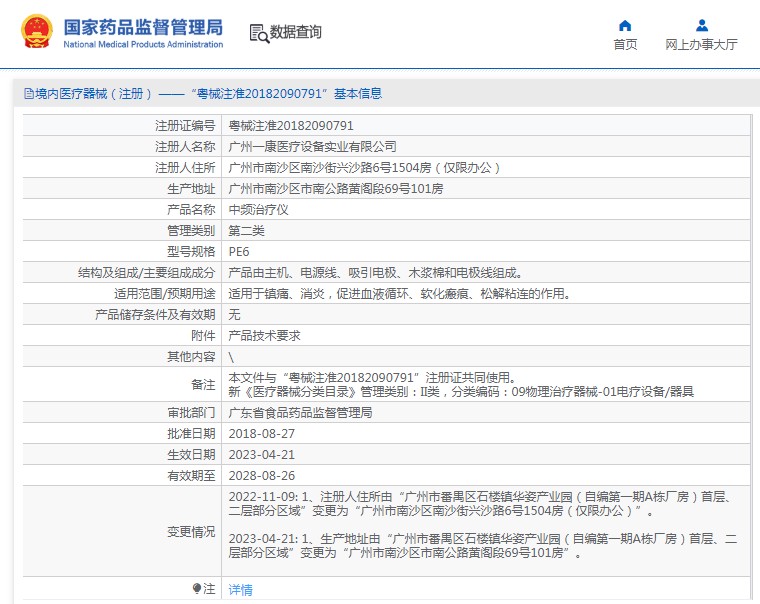Open the 详情 link at the bottom
The image size is (760, 604).
pos(241,590)
